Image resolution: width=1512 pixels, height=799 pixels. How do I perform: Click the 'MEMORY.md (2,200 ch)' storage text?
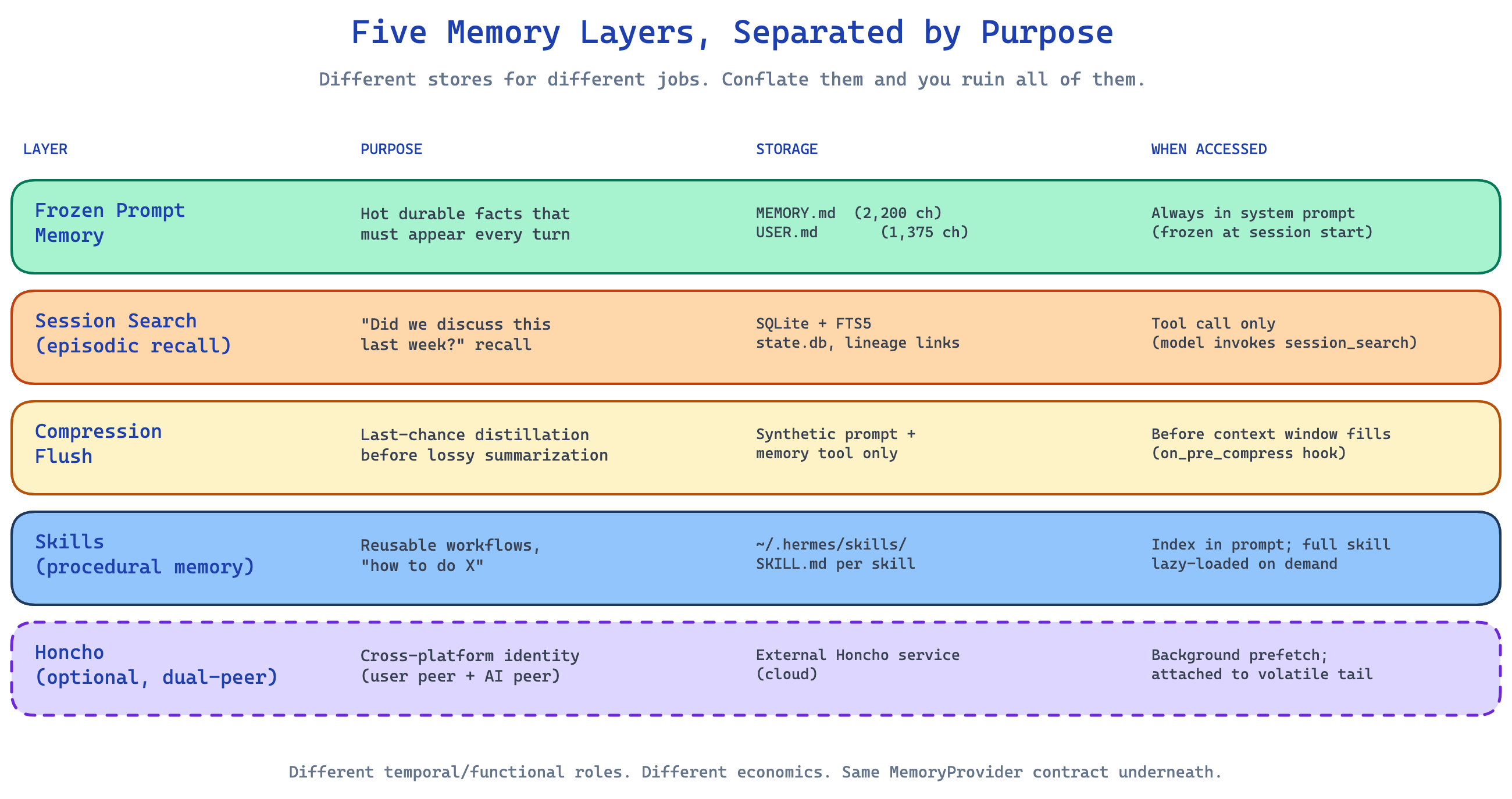tap(848, 212)
